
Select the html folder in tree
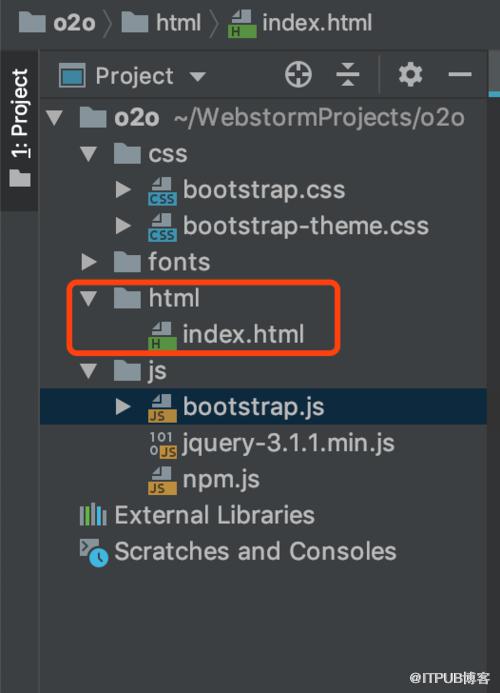click(174, 298)
